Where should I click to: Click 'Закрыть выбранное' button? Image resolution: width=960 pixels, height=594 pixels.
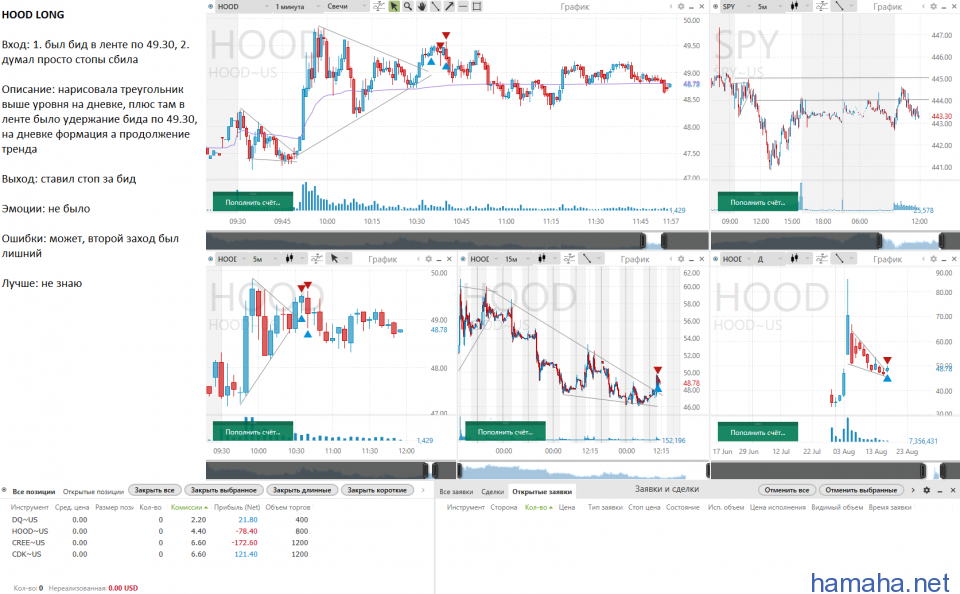point(223,490)
